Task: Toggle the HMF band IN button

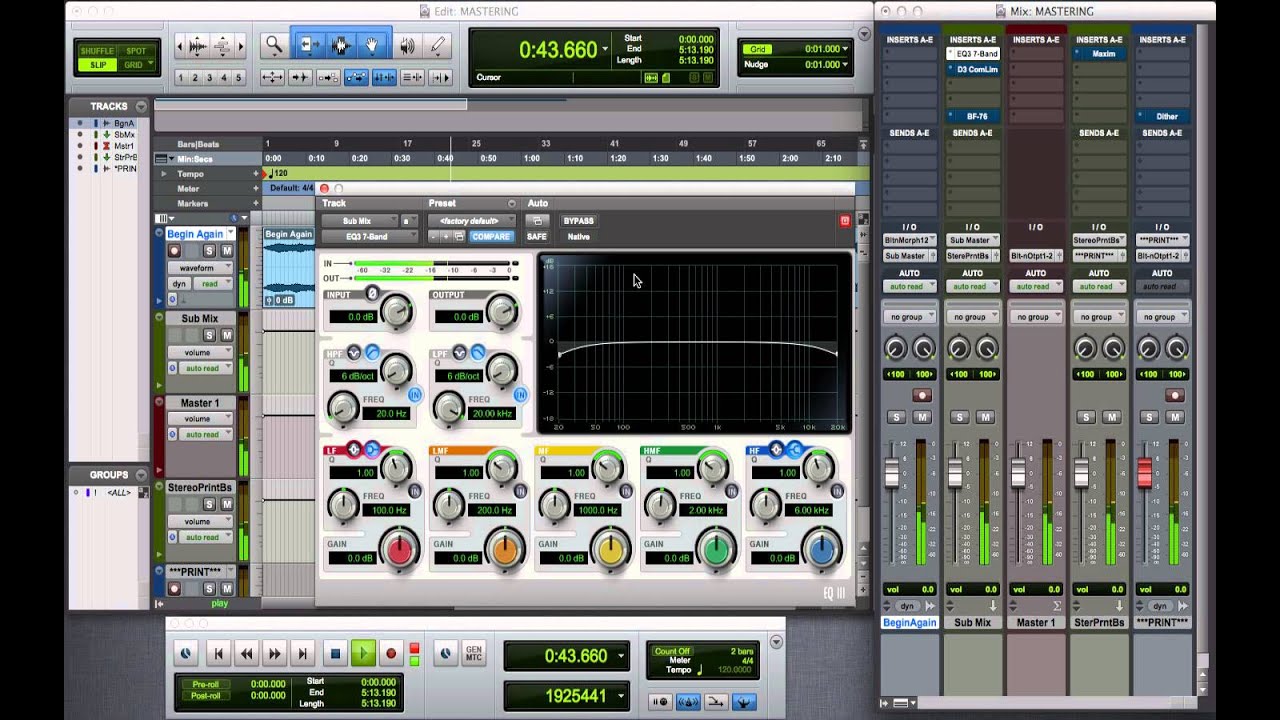Action: (731, 491)
